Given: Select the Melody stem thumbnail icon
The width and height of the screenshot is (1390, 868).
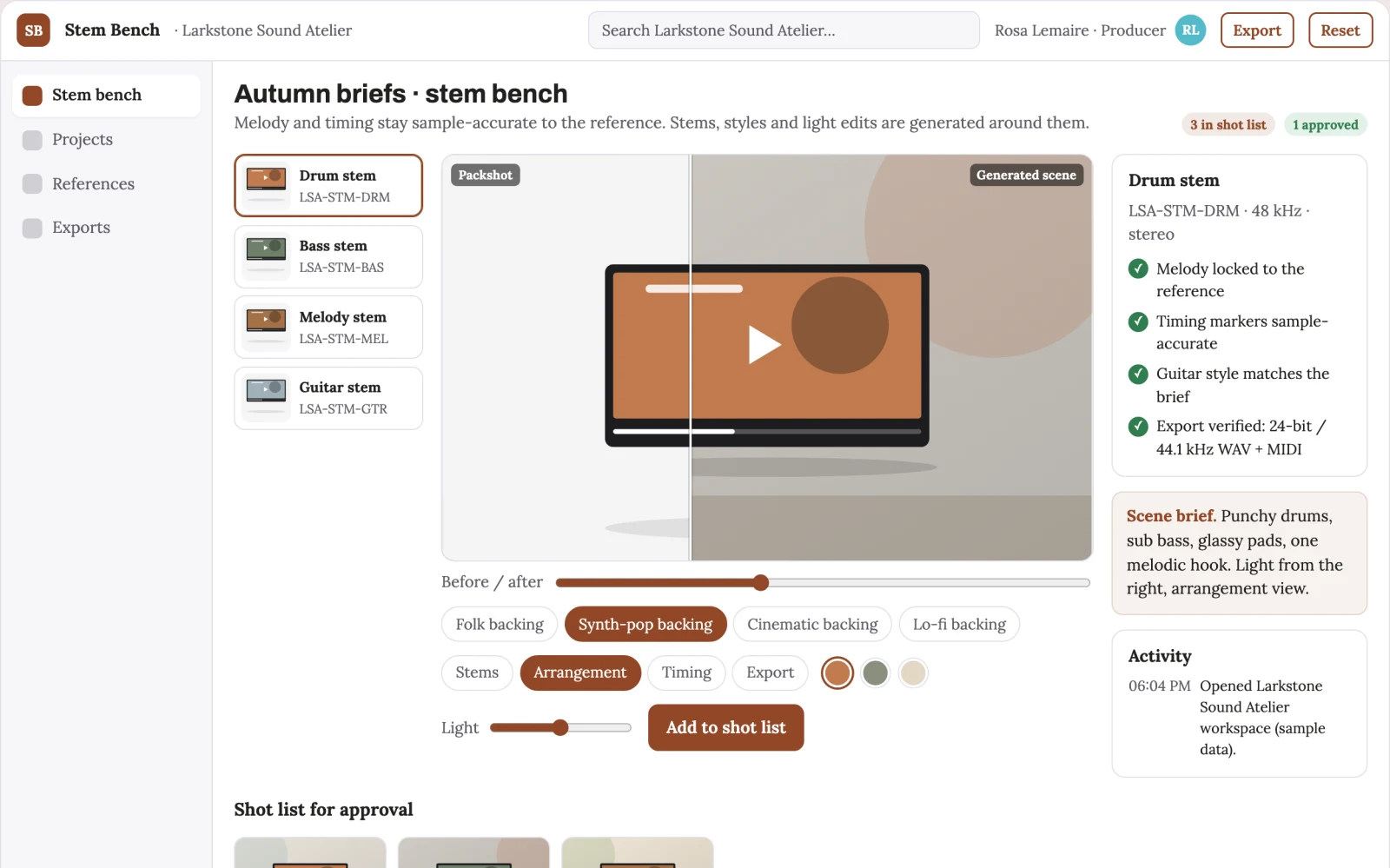Looking at the screenshot, I should tap(266, 327).
